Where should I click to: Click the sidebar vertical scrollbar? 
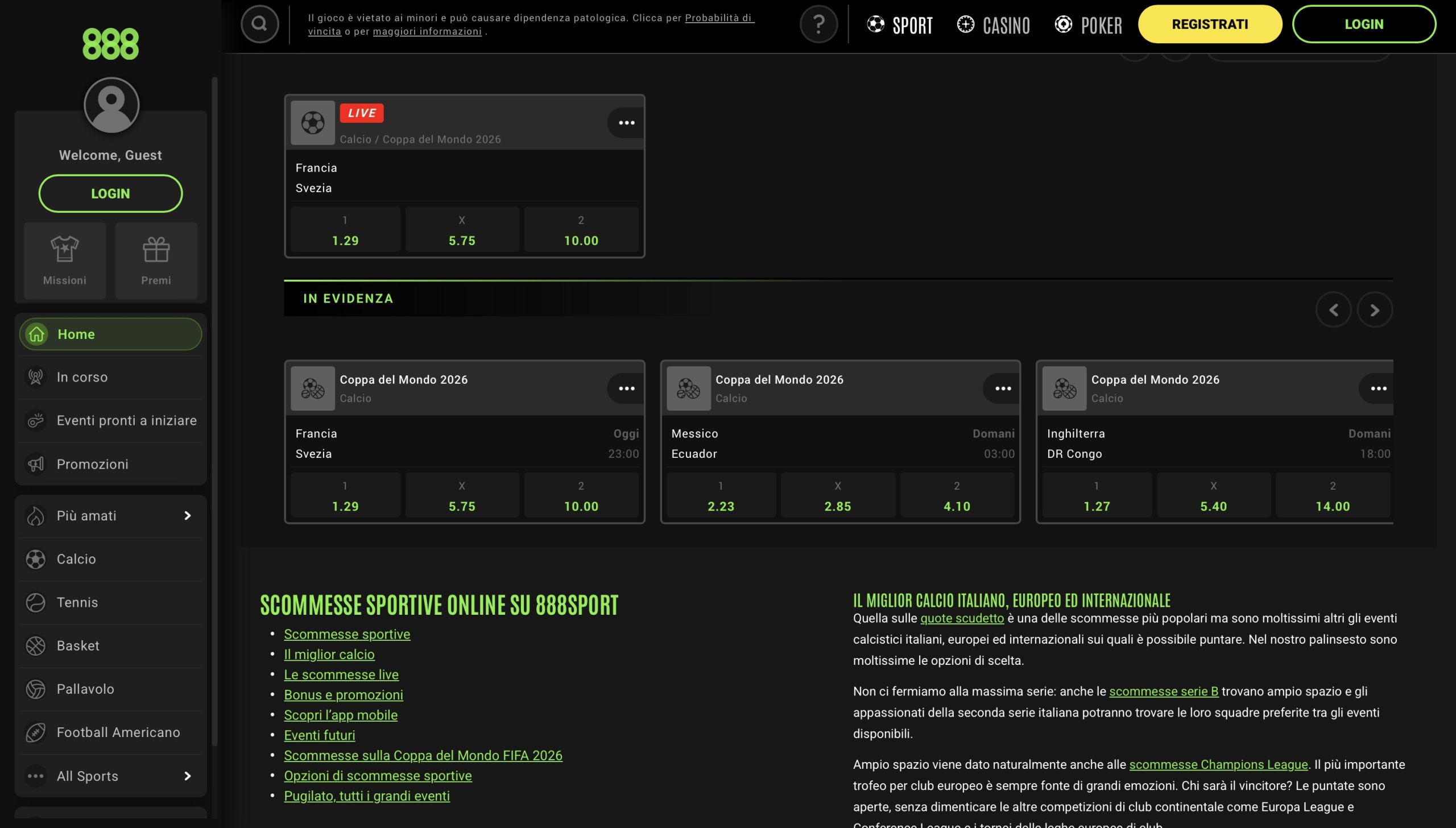pos(215,411)
